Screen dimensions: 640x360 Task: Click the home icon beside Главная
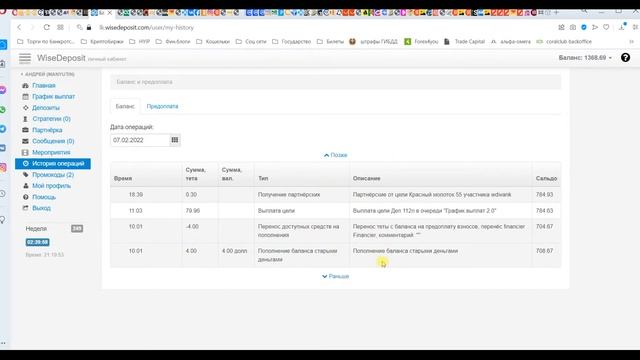point(25,85)
